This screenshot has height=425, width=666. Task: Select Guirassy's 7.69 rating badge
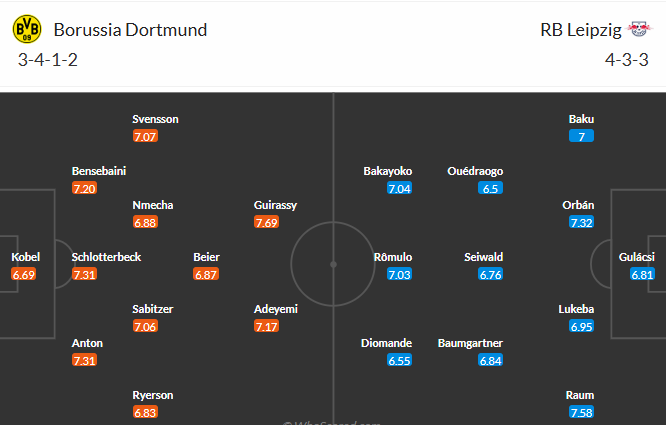coord(266,223)
